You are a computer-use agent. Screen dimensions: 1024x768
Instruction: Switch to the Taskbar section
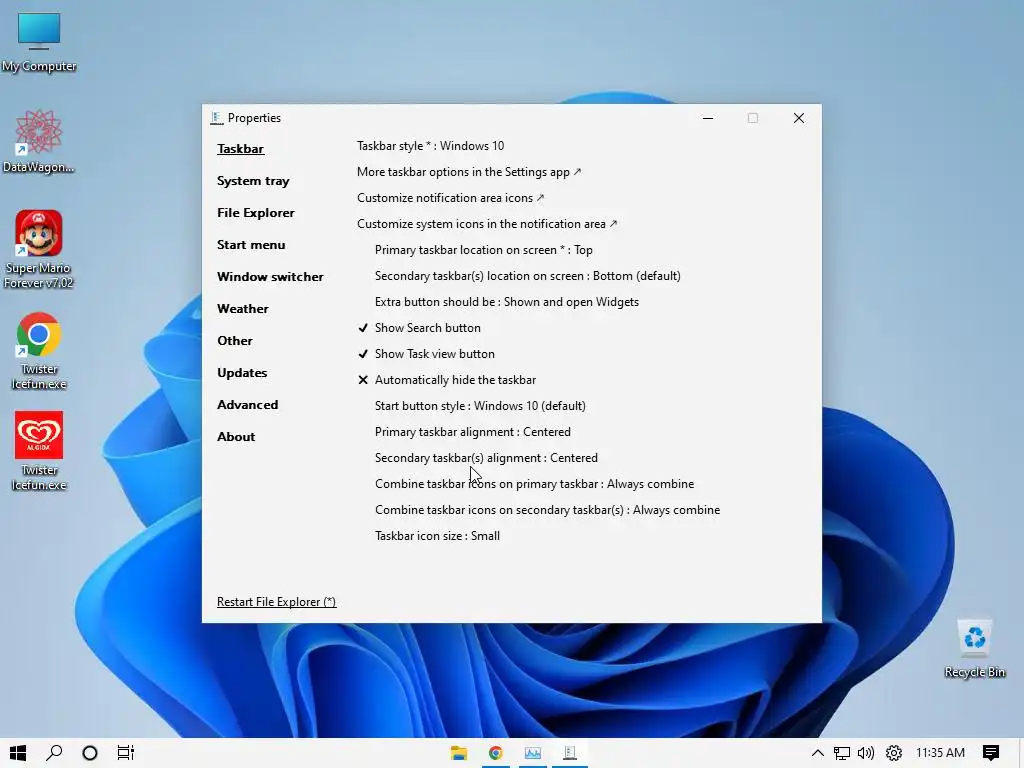240,149
